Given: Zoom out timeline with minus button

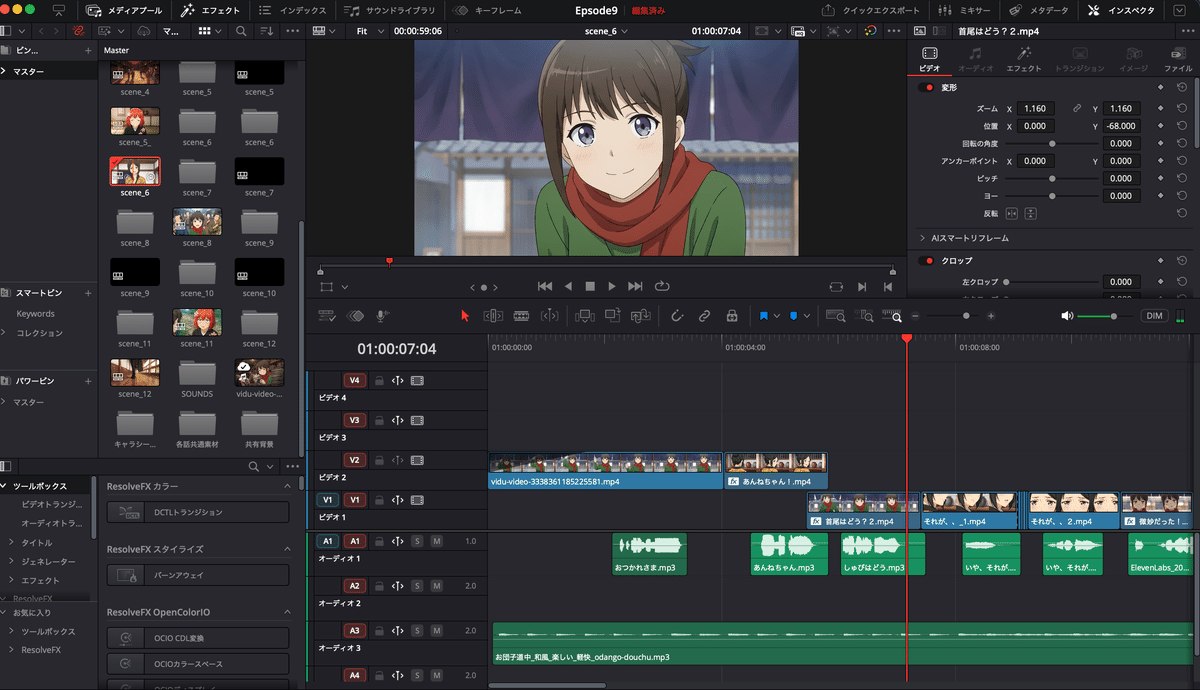Looking at the screenshot, I should click(x=916, y=316).
